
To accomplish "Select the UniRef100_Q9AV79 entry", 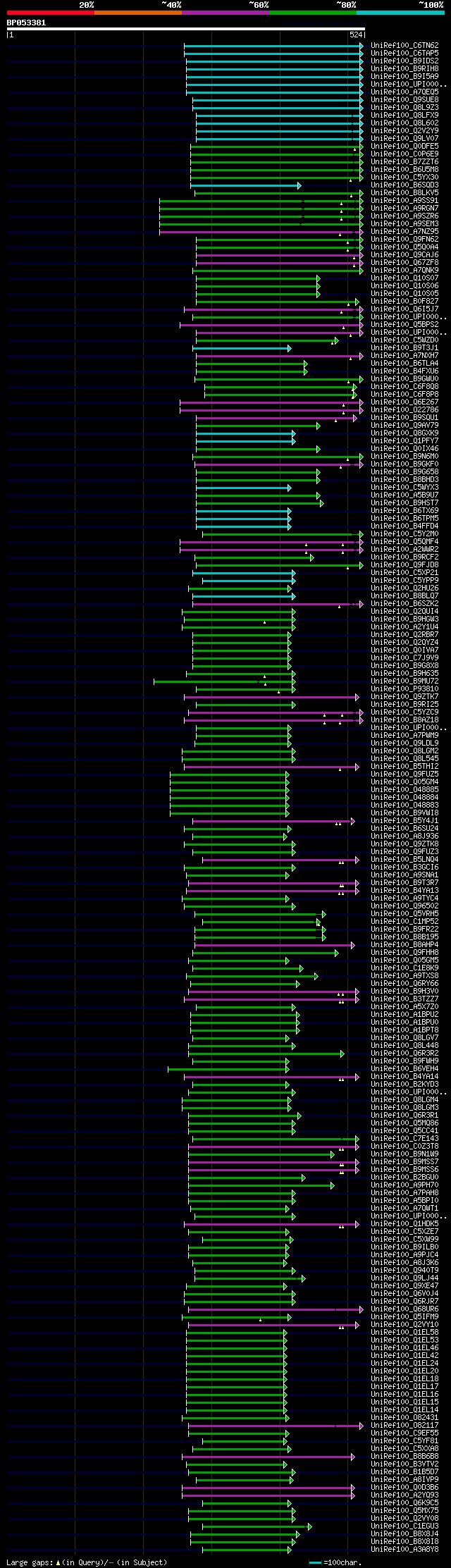I will pos(404,426).
